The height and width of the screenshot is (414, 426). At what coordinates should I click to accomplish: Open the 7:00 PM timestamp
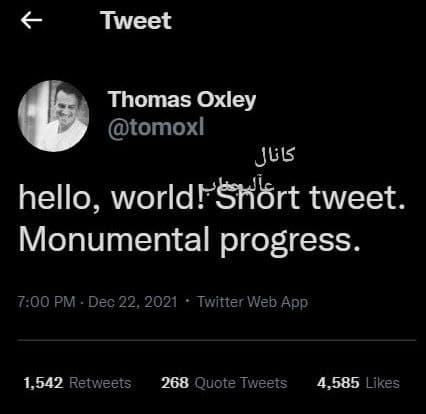click(x=46, y=302)
